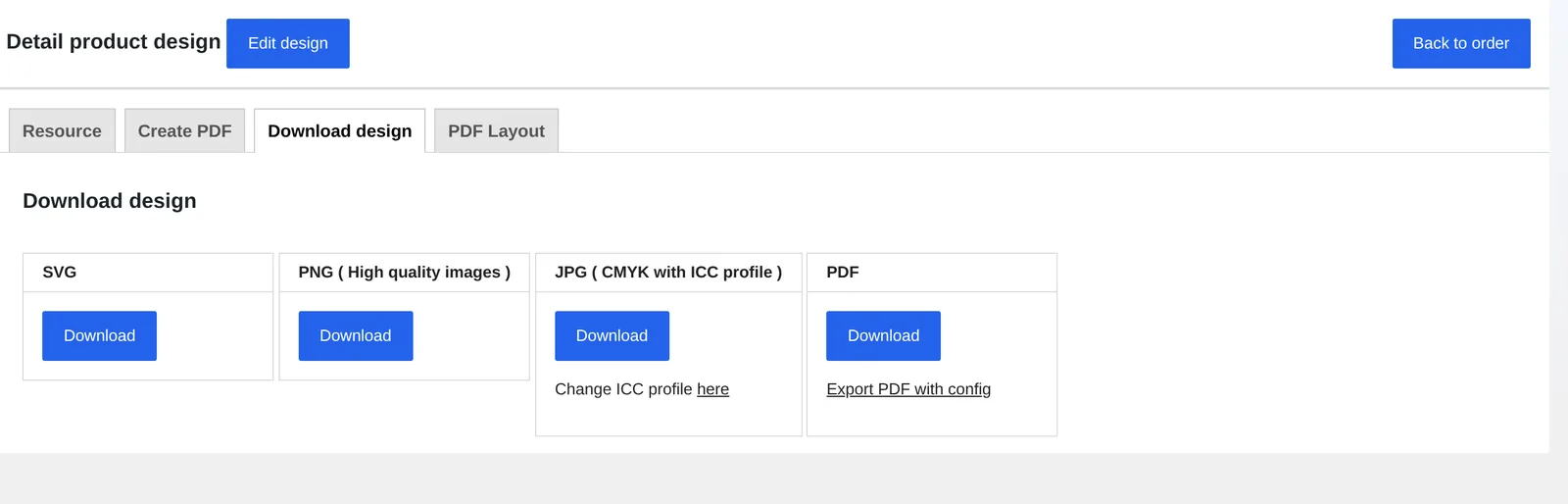Image resolution: width=1568 pixels, height=504 pixels.
Task: Download the design as PDF
Action: 883,335
